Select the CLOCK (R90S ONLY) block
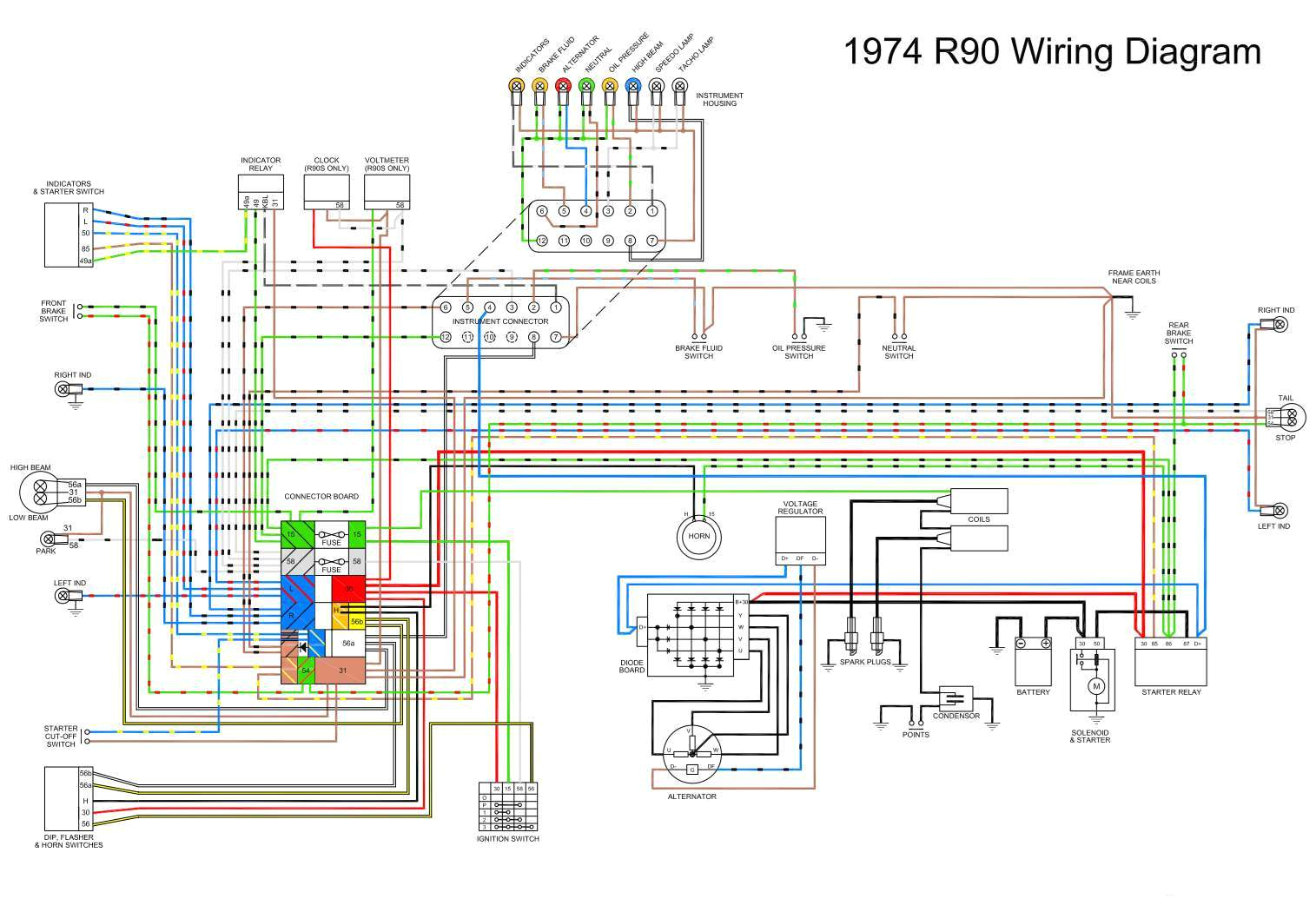Viewport: 1316px width, 912px height. 327,187
